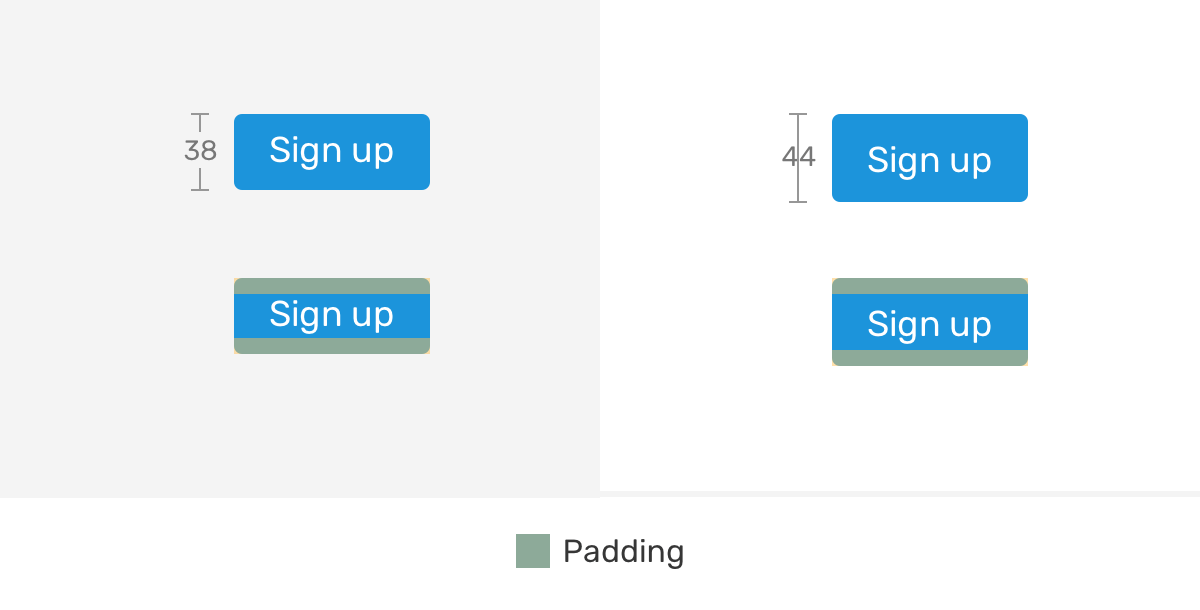
Task: Click the Sign up button beside the 44 label
Action: (x=929, y=158)
